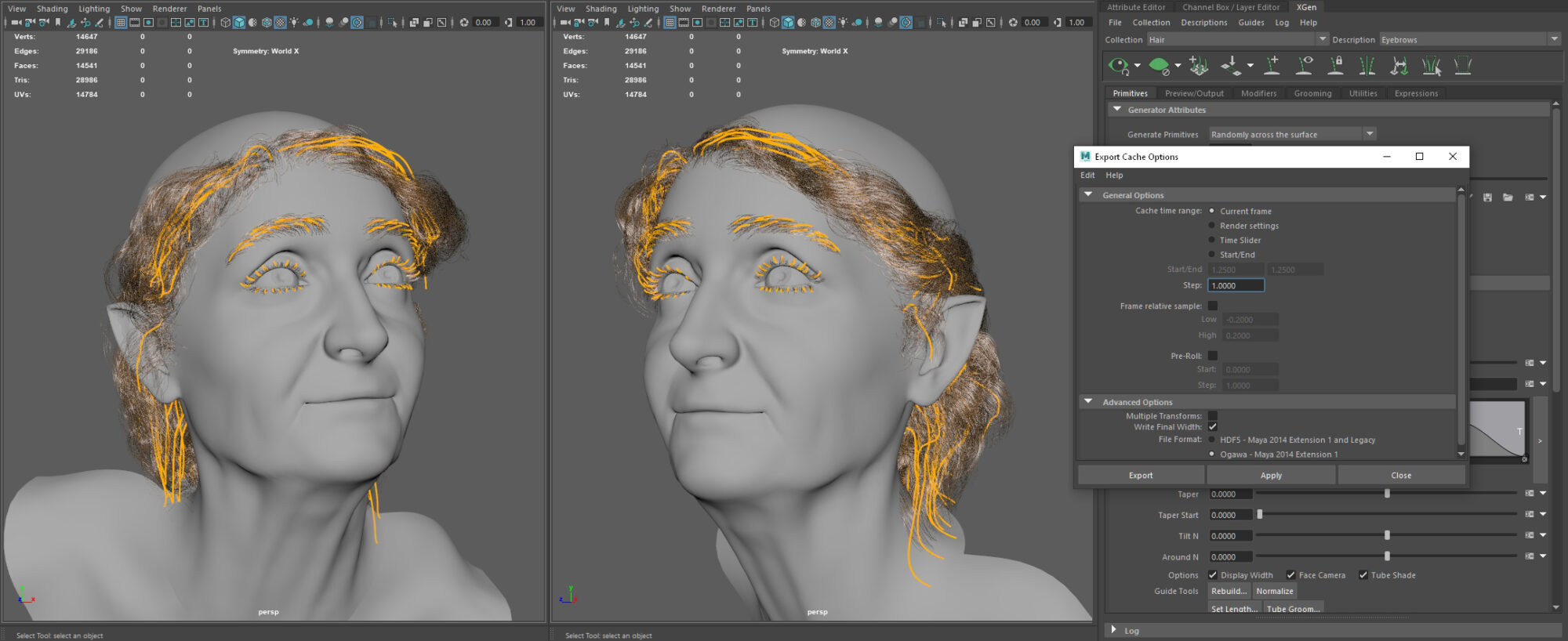Select Render settings cache time range
Screen dimensions: 1568x641
(x=1212, y=226)
